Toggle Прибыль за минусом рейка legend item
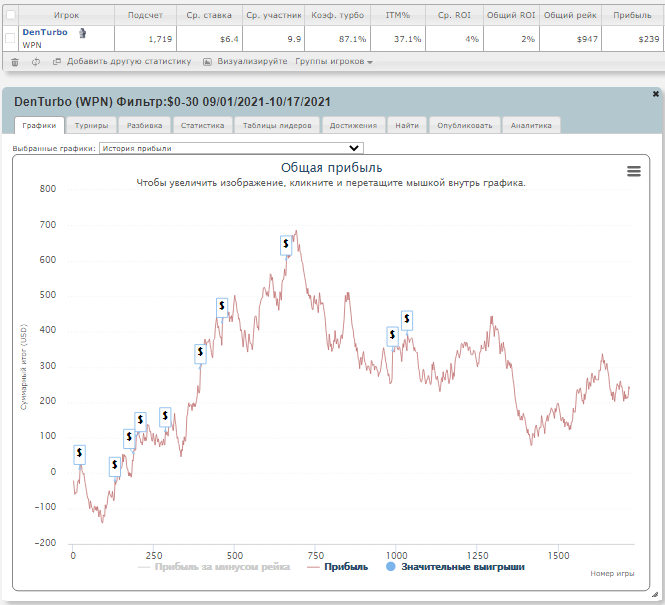The image size is (665, 605). tap(214, 567)
